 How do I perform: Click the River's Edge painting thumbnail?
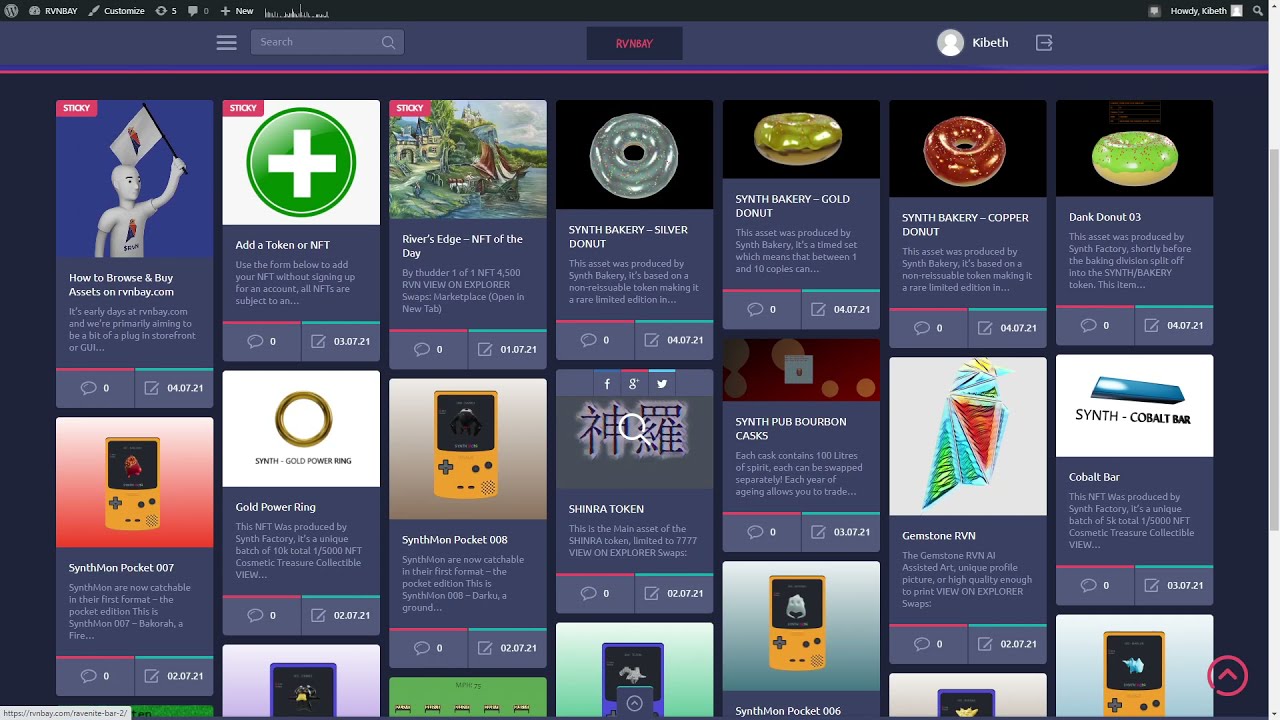tap(468, 160)
